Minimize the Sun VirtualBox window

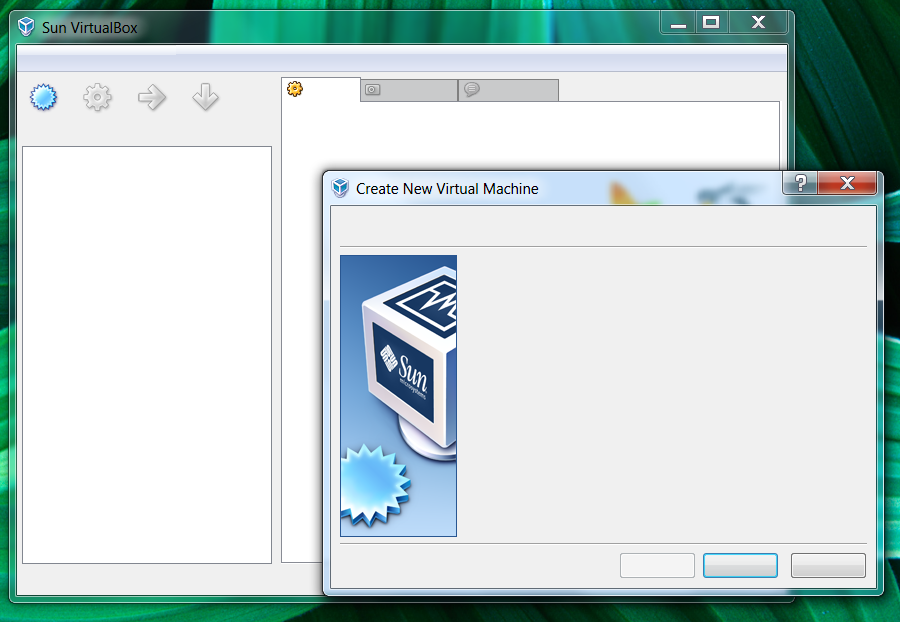point(678,23)
